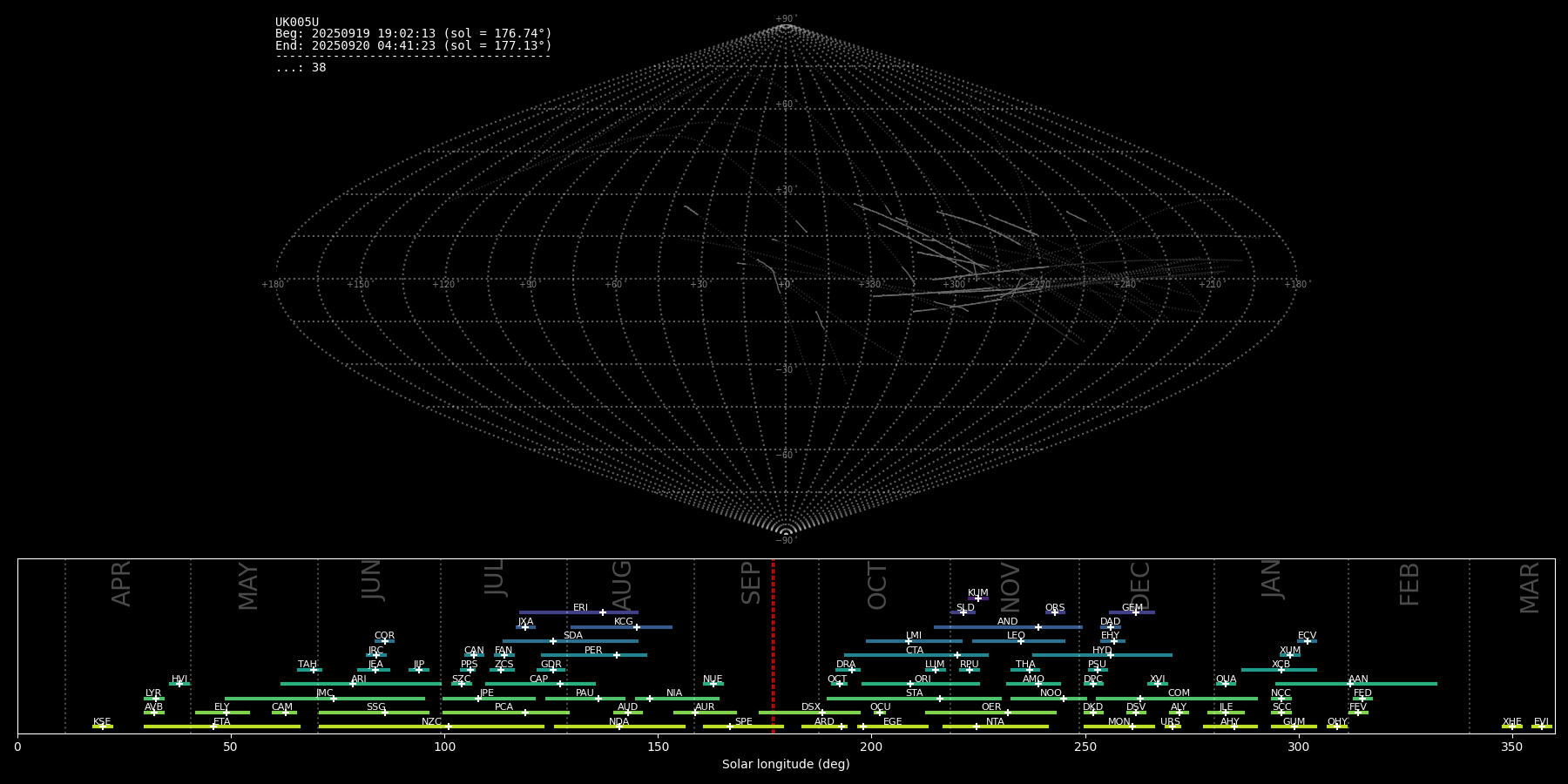The height and width of the screenshot is (784, 1568).
Task: Click the ECV shower label
Action: pyautogui.click(x=1307, y=636)
